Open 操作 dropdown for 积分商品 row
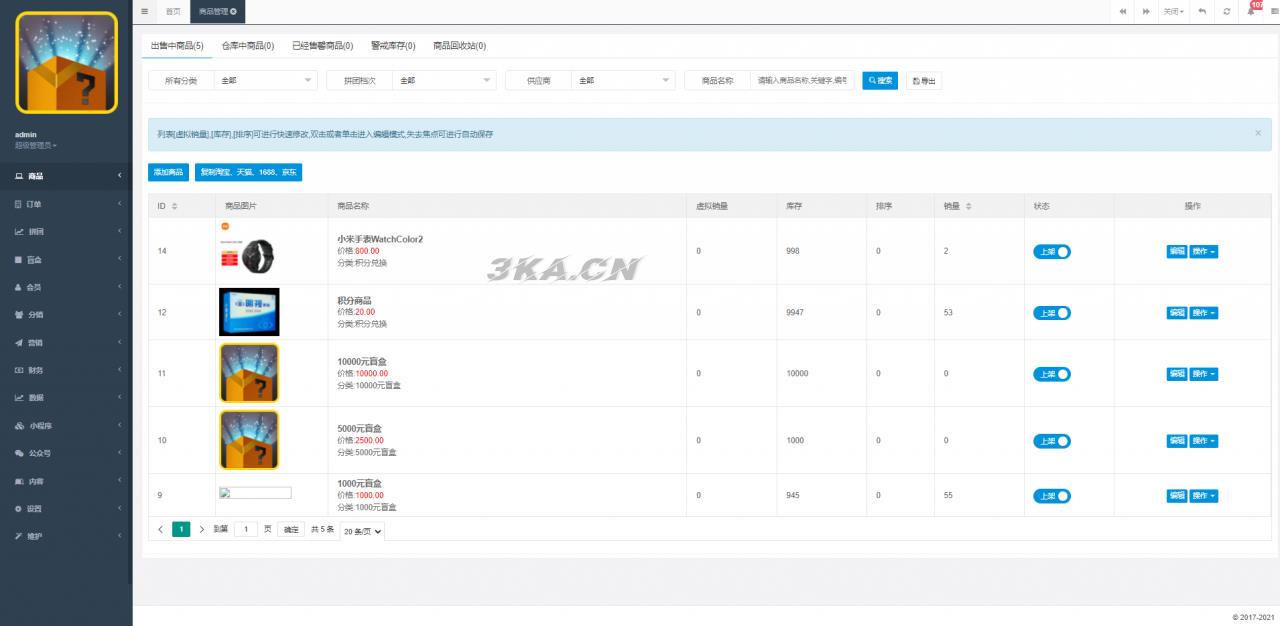Screen dimensions: 1280x626 pyautogui.click(x=1203, y=313)
